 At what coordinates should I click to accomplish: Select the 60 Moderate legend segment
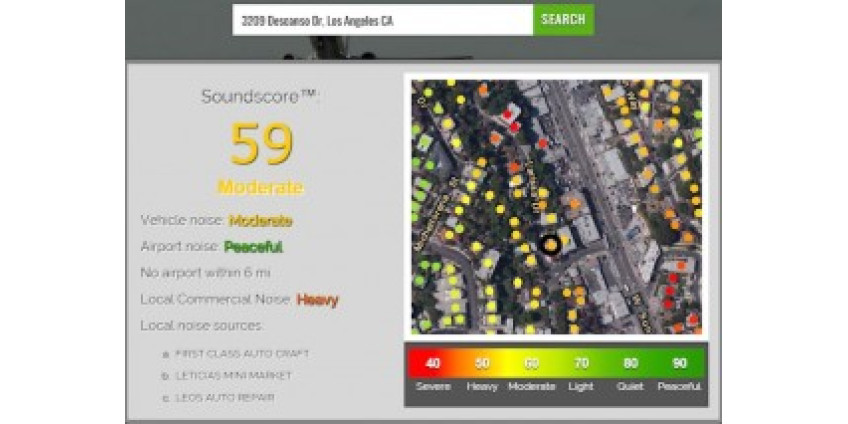(531, 363)
